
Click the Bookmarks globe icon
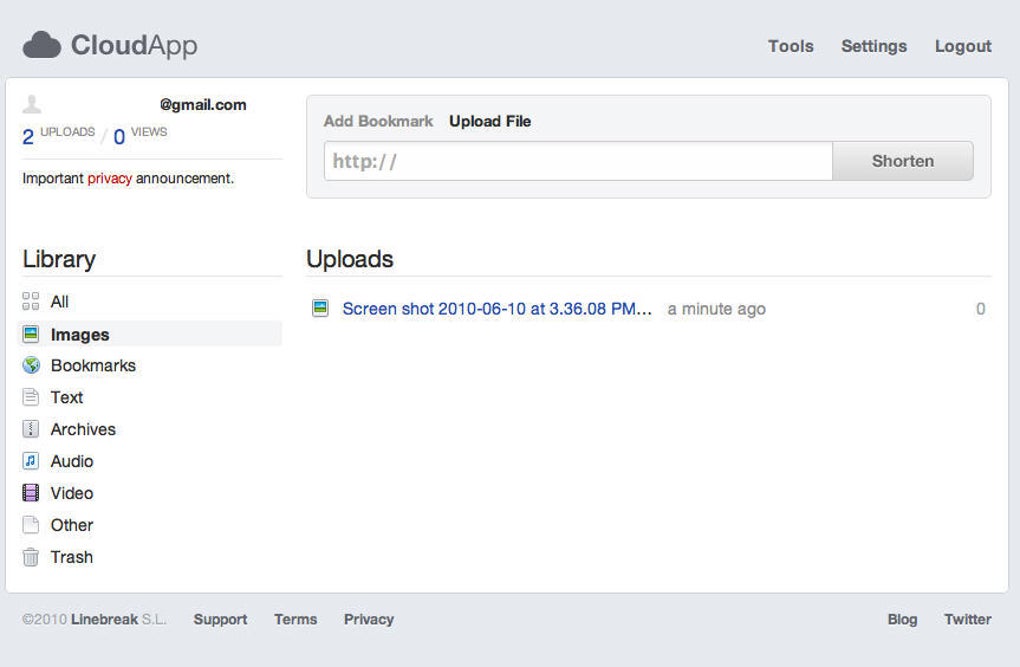tap(31, 365)
